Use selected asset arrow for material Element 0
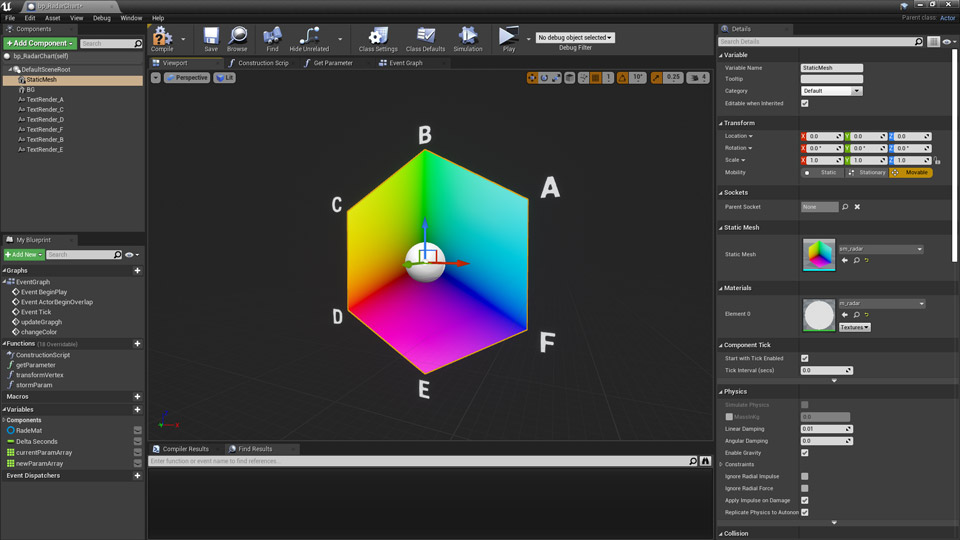 [x=845, y=315]
